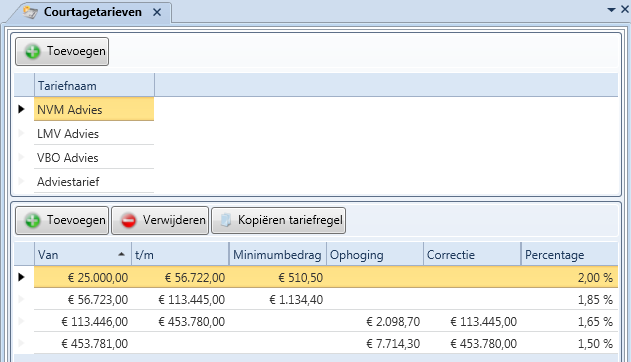Select Correctie cell € 113.445,00

tap(472, 322)
